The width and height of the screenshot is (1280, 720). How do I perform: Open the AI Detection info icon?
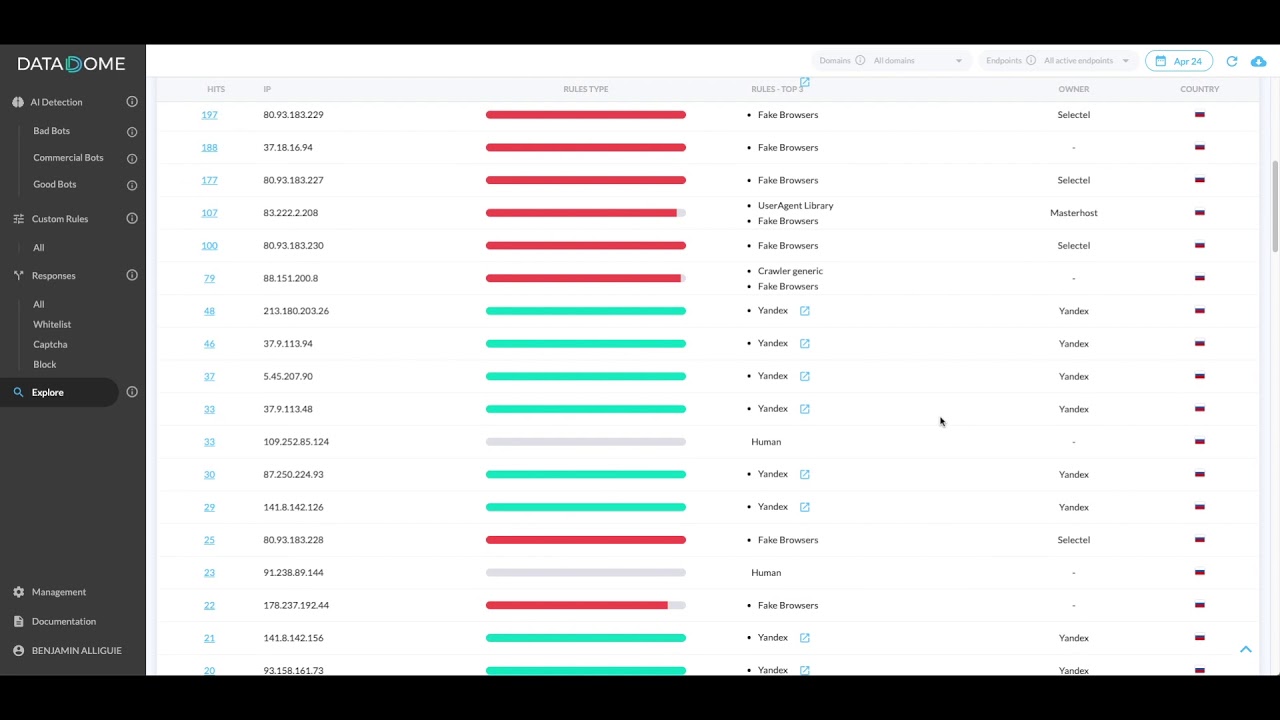pos(132,102)
